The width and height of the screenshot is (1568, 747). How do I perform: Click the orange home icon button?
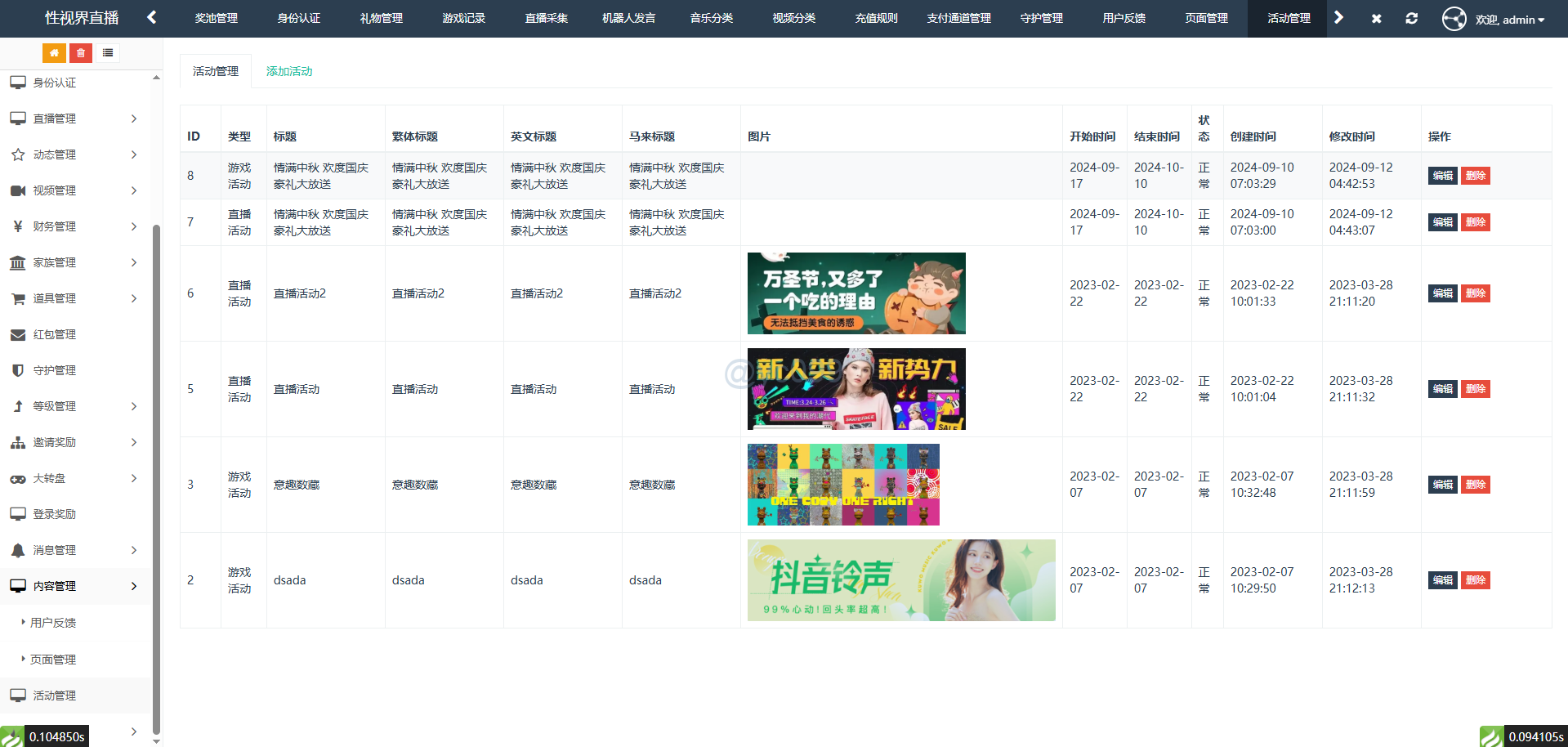pos(54,53)
